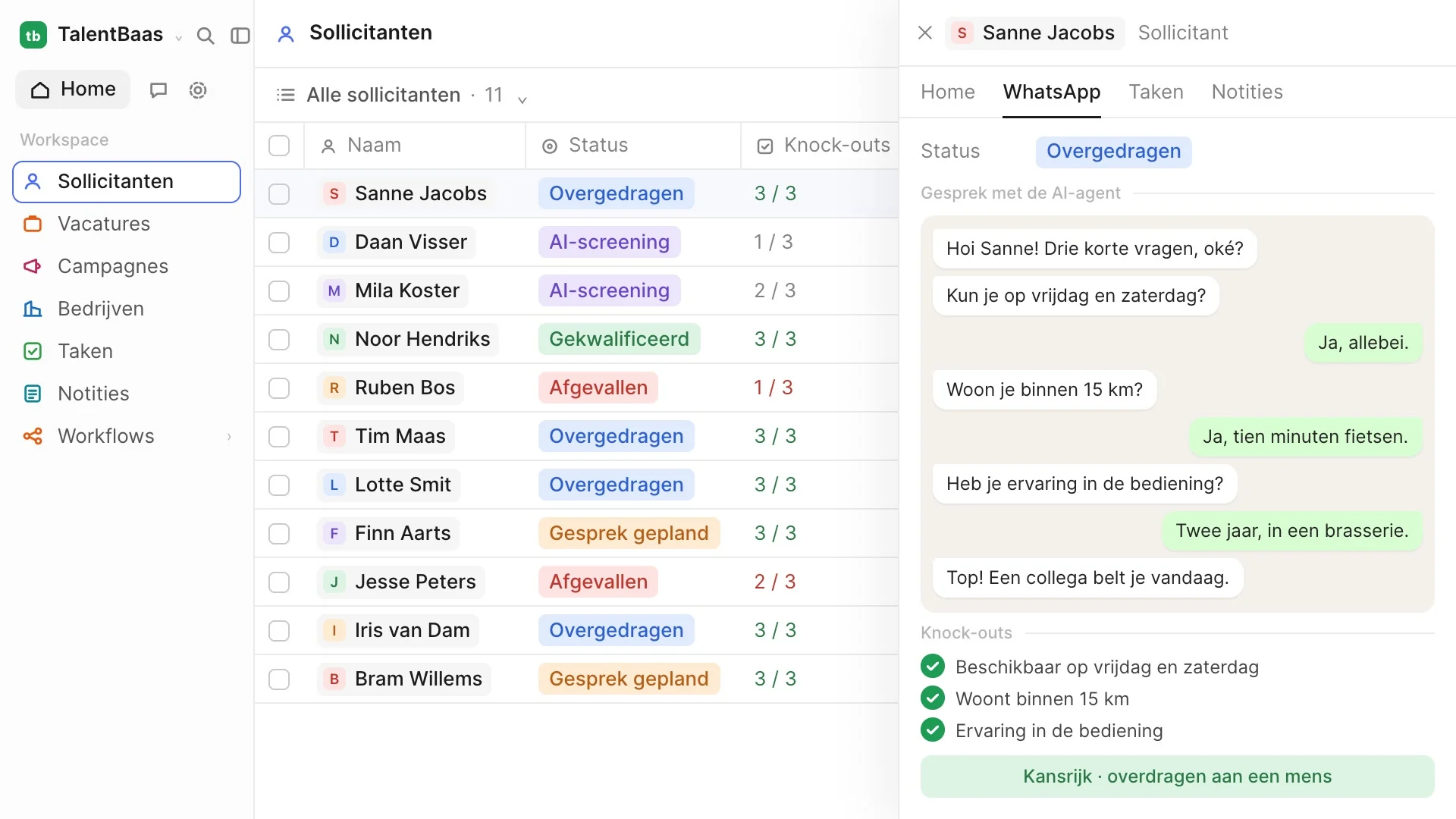Open Mila Koster applicant record
The width and height of the screenshot is (1456, 819).
tap(393, 291)
